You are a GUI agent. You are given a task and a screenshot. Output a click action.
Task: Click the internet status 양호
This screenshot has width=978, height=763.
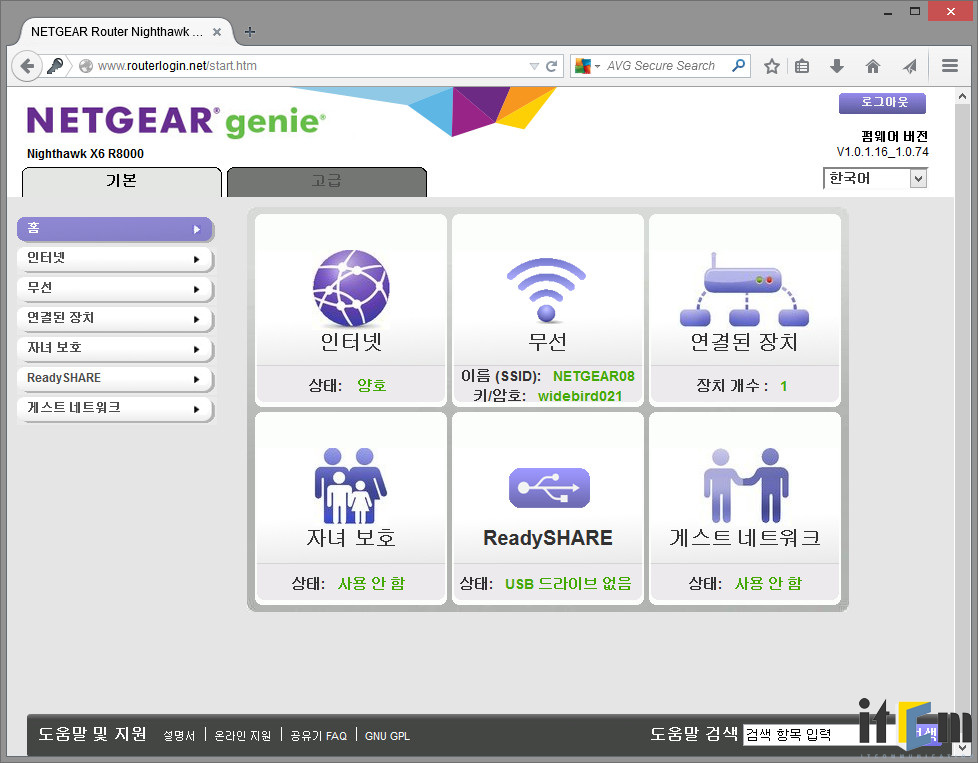(372, 386)
